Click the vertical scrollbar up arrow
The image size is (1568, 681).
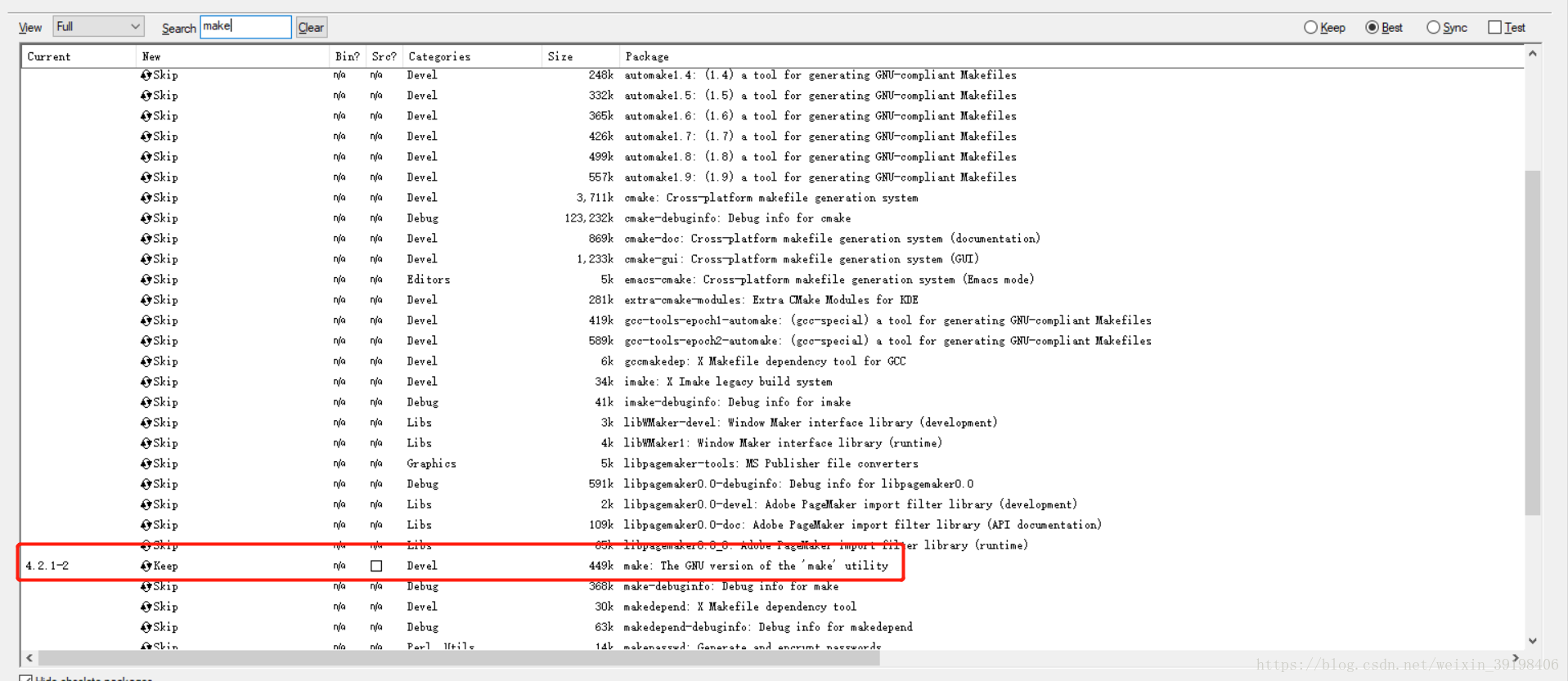[x=1533, y=54]
